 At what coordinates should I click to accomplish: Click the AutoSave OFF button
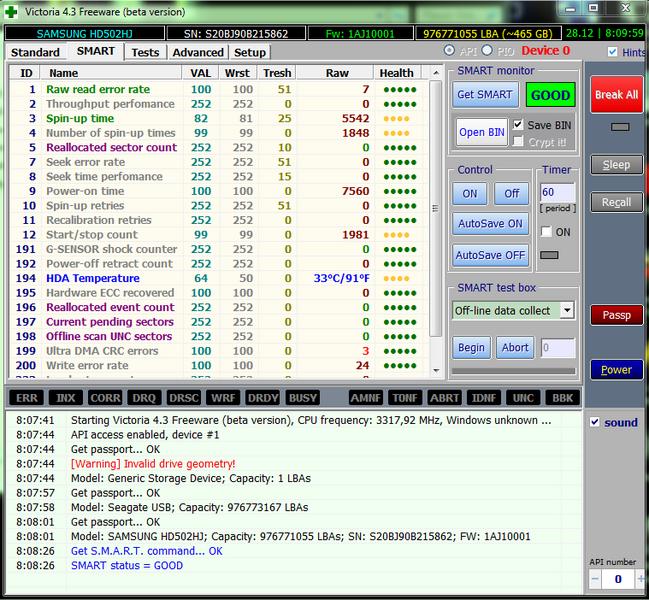coord(490,255)
